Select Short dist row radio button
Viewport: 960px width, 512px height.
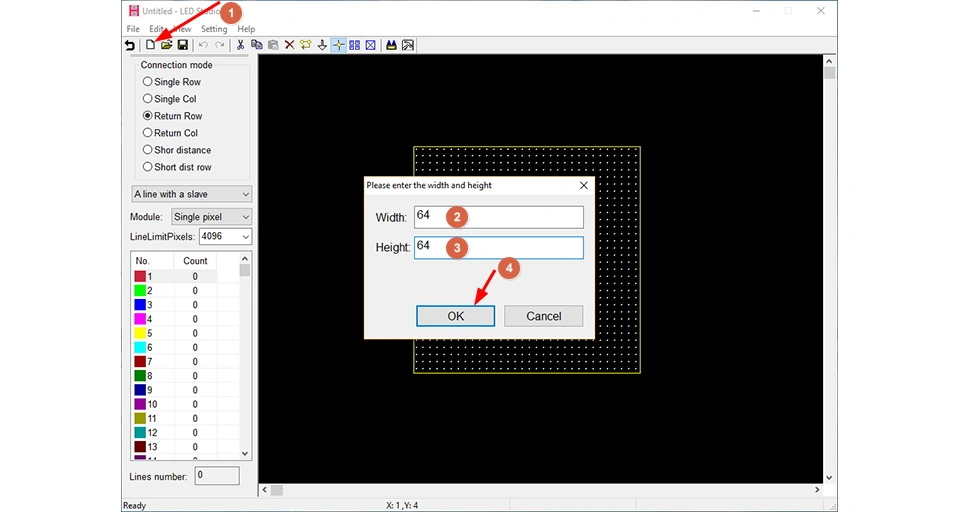pos(177,167)
